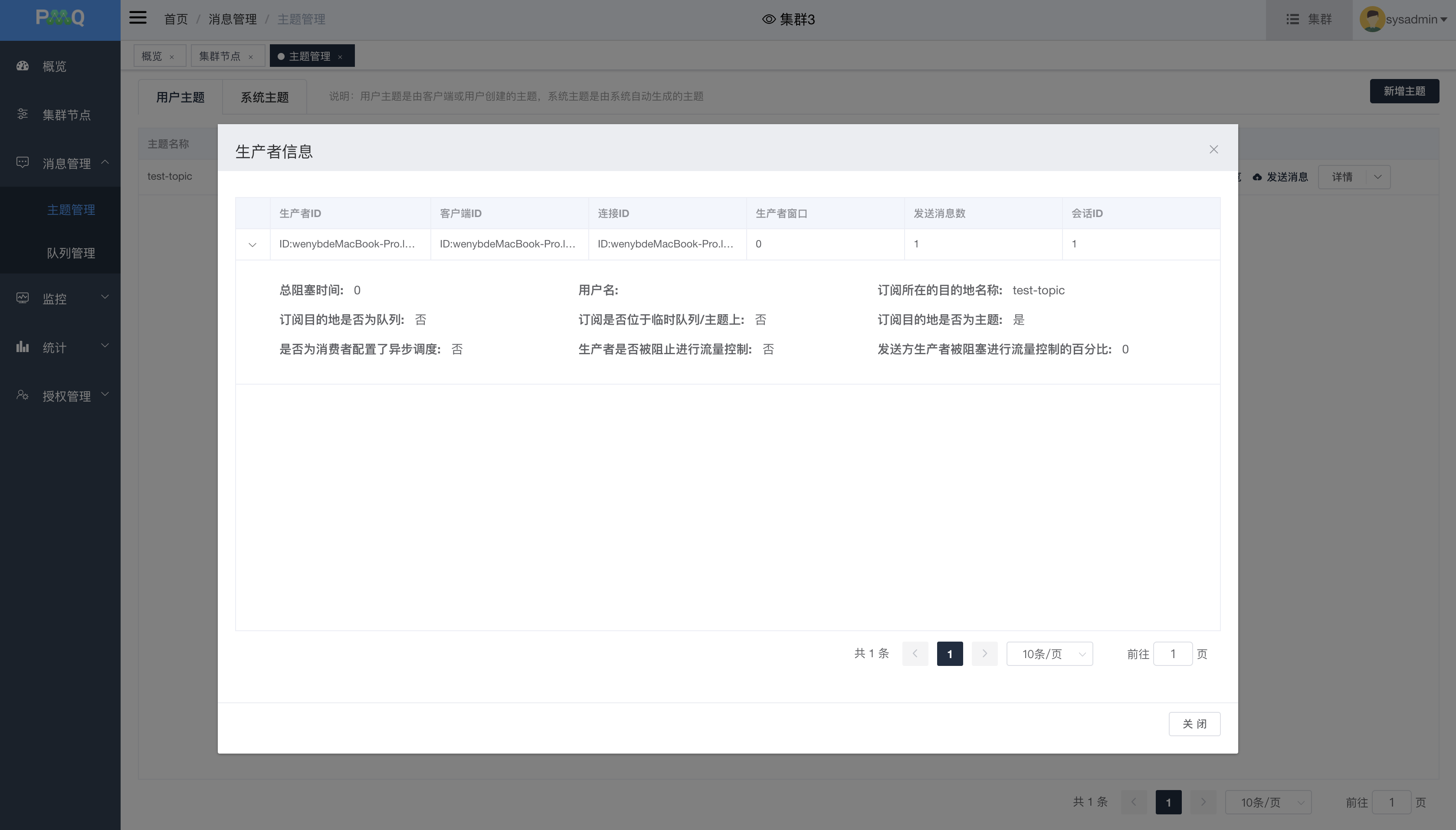This screenshot has width=1456, height=830.
Task: Open the 详情 dropdown arrow
Action: pos(1377,177)
